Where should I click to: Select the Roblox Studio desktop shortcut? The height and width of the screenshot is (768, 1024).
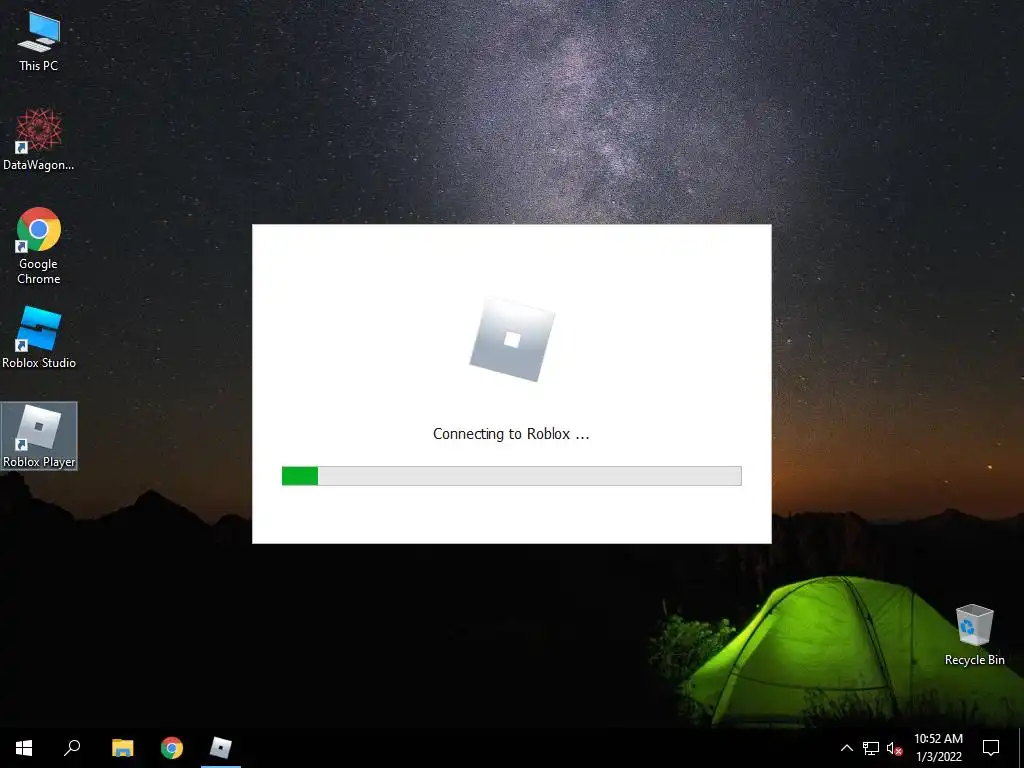pyautogui.click(x=39, y=337)
